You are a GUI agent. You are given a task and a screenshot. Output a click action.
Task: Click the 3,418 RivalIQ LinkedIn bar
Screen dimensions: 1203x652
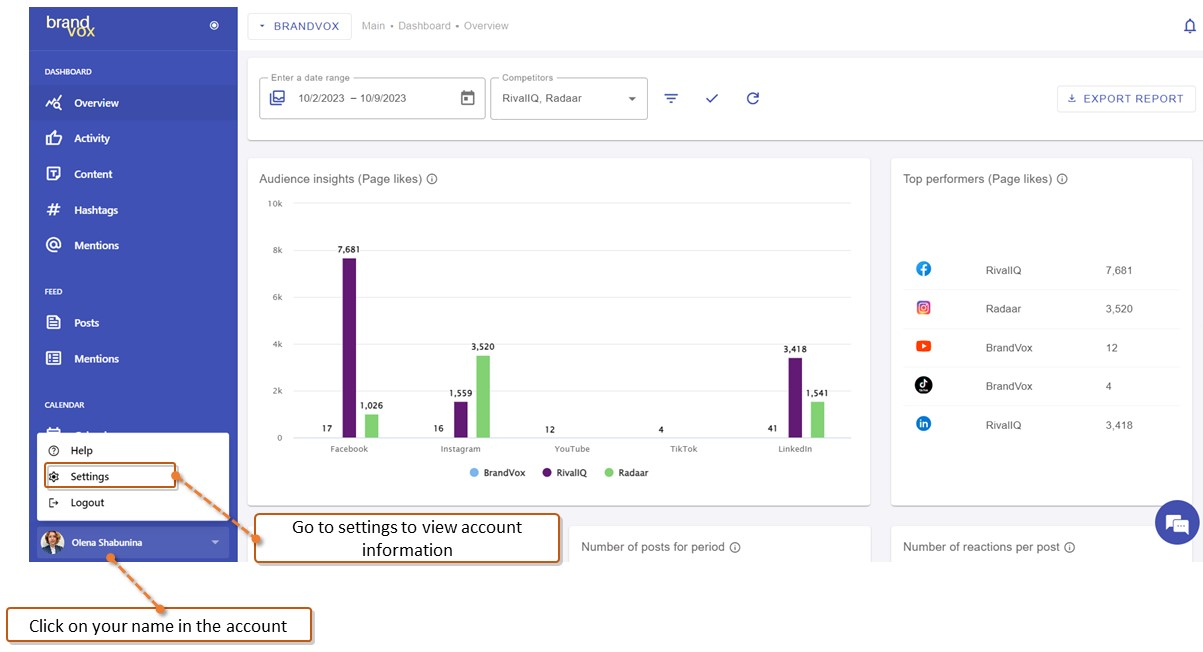point(795,398)
